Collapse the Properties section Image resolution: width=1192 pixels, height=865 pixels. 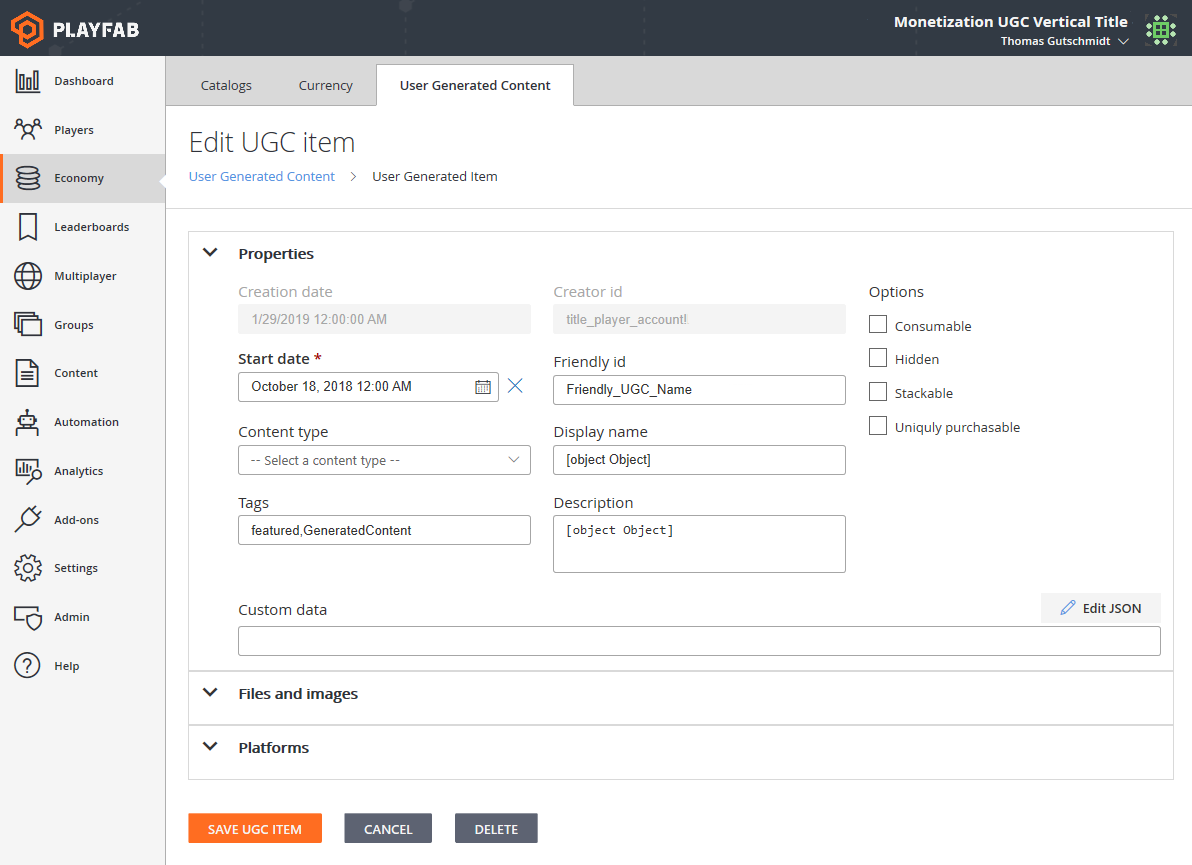[x=211, y=252]
